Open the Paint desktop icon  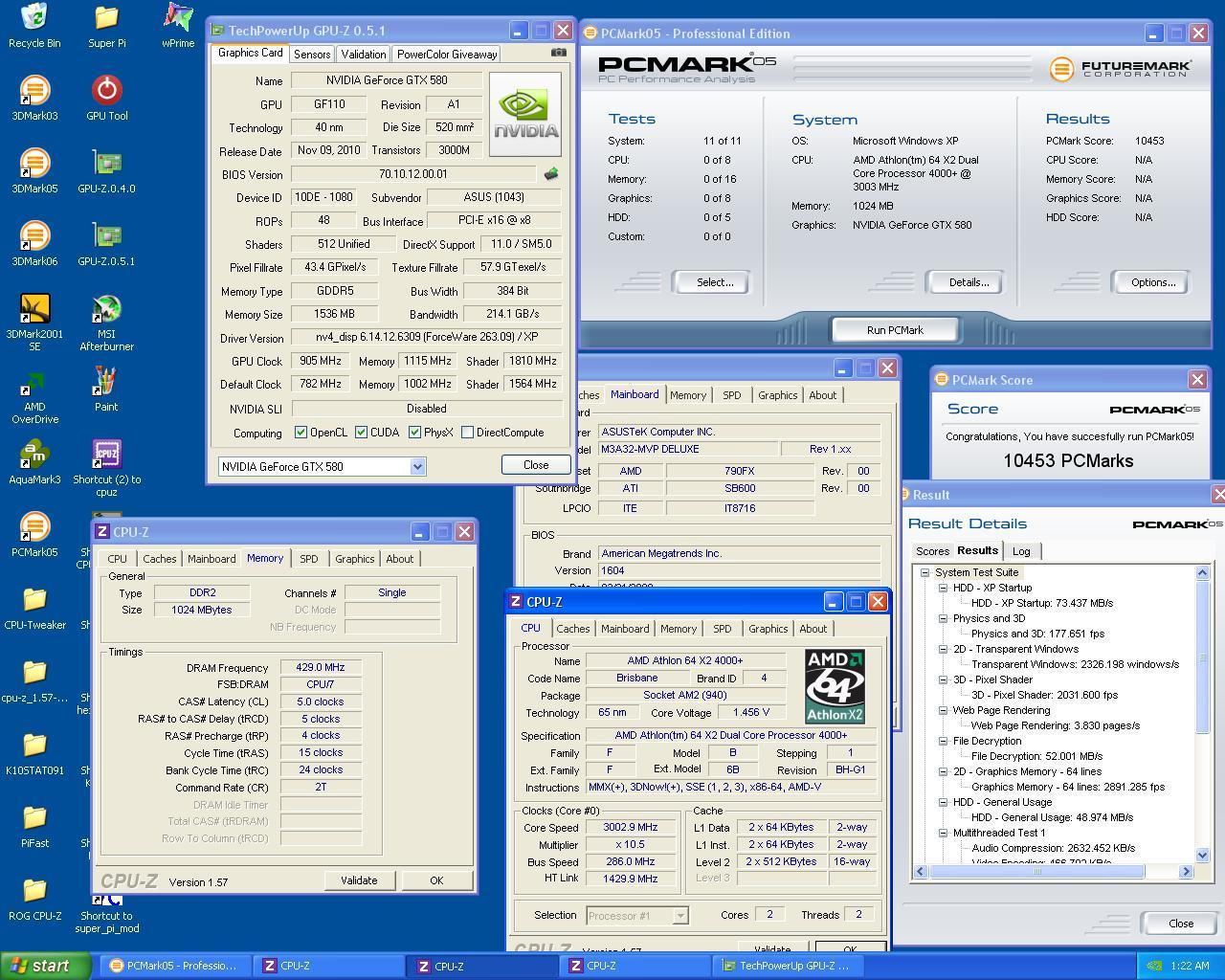click(x=106, y=390)
